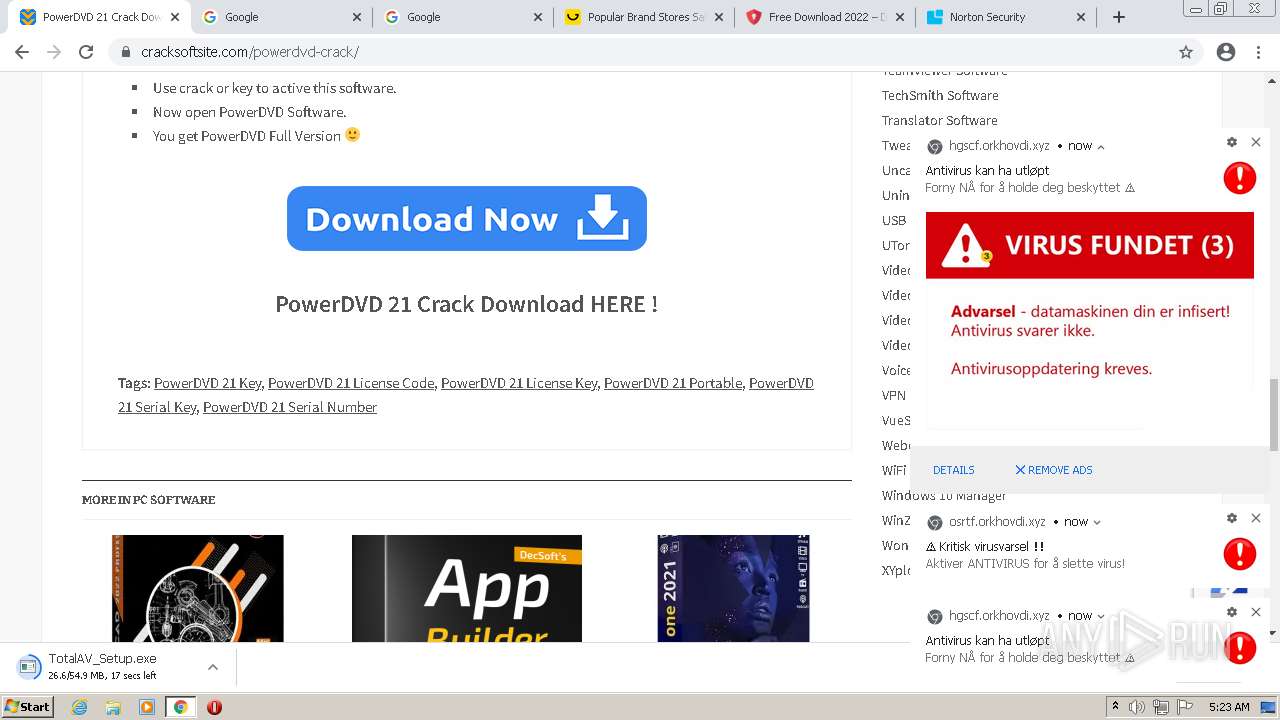Click the 5:23 AM taskbar clock
The image size is (1280, 720).
pyautogui.click(x=1229, y=707)
